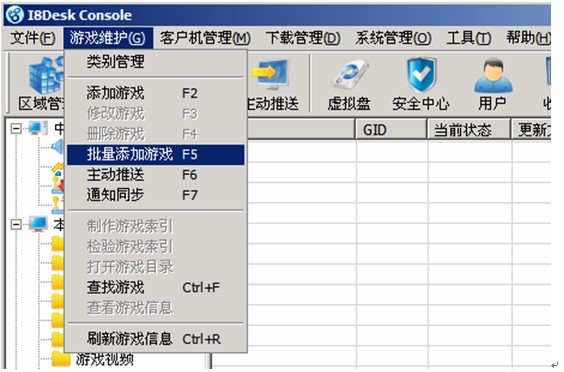The width and height of the screenshot is (564, 372).
Task: Select the 游戏视频 folder in tree
Action: point(104,359)
